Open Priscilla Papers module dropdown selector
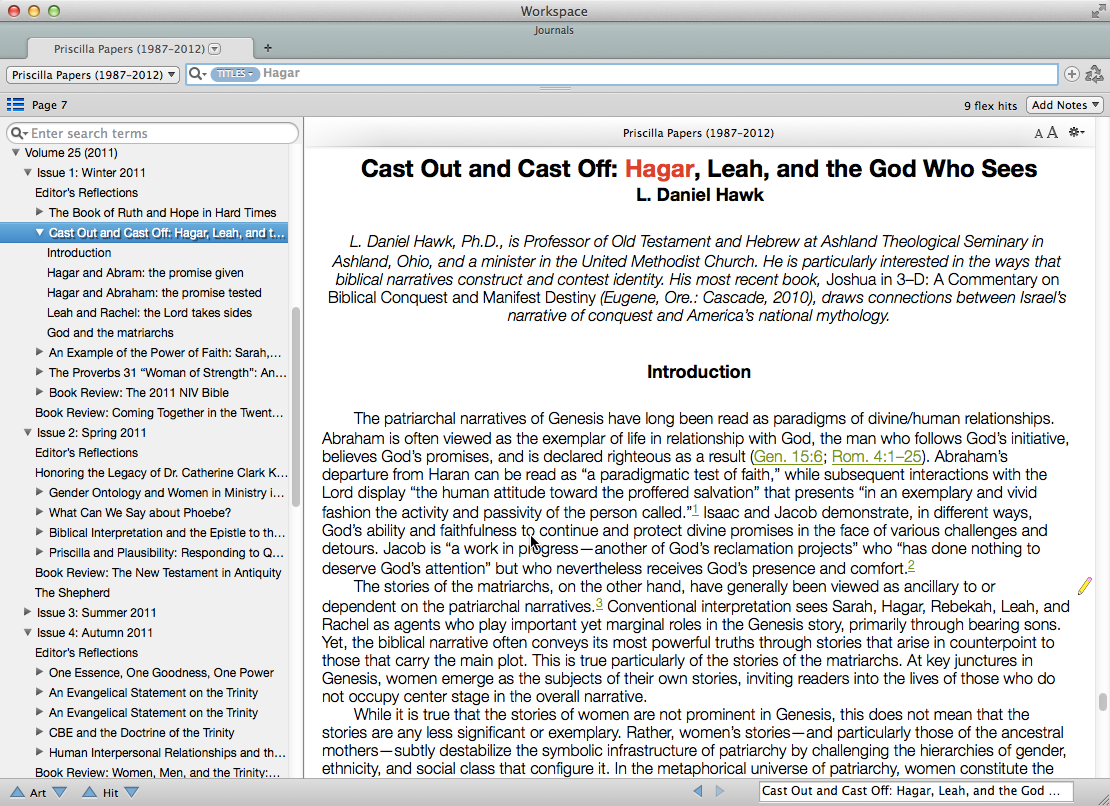 [x=92, y=74]
